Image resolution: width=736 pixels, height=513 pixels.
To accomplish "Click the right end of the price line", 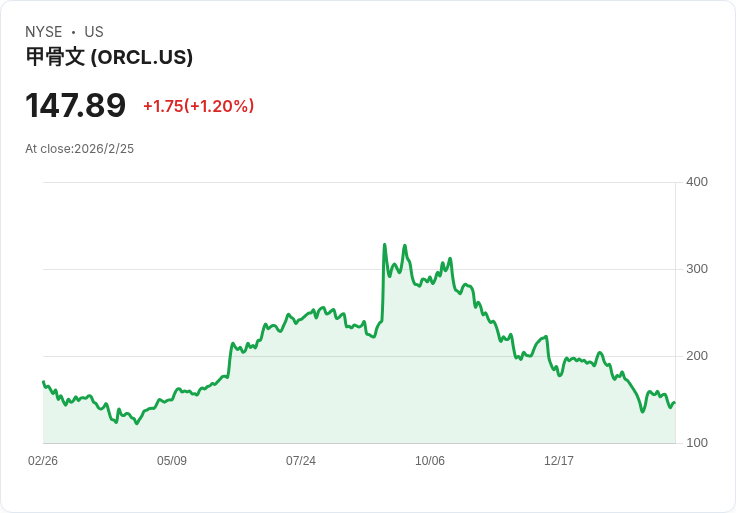I will pyautogui.click(x=675, y=403).
